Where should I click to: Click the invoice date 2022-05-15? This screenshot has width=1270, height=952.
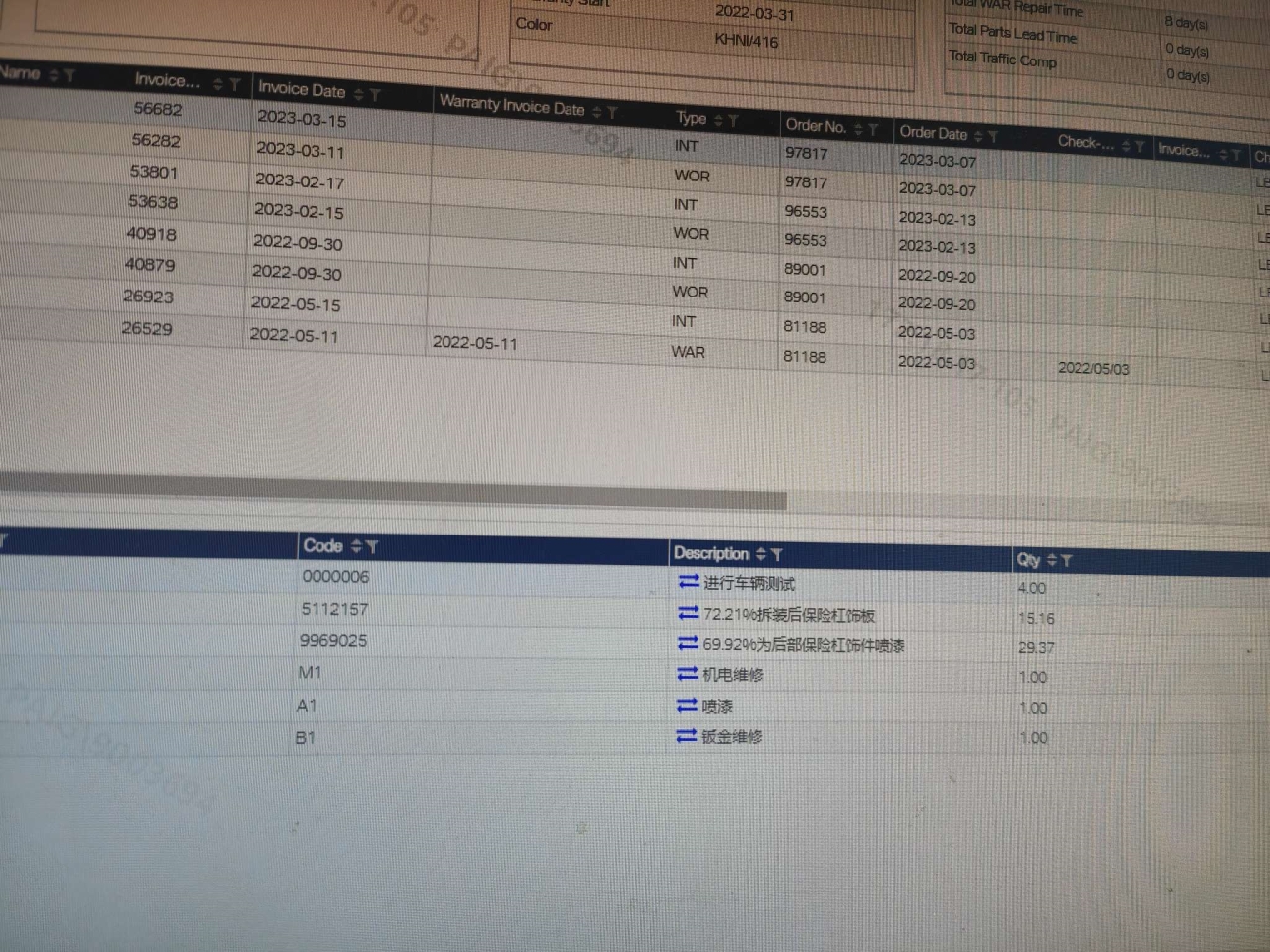(296, 303)
